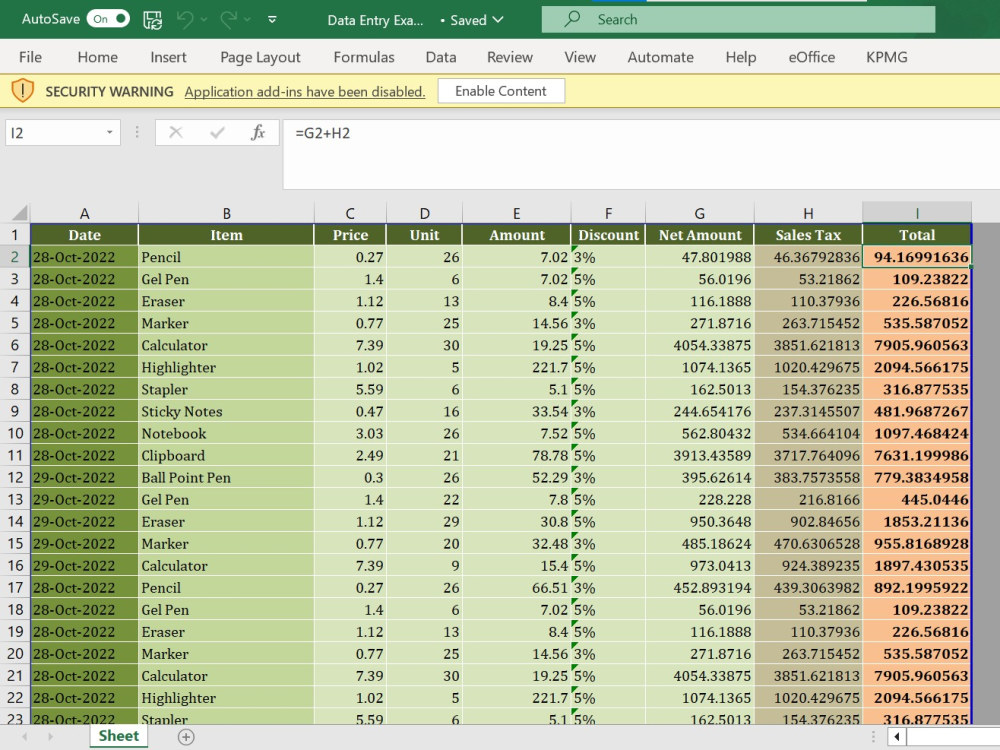Select column H header

pos(808,213)
